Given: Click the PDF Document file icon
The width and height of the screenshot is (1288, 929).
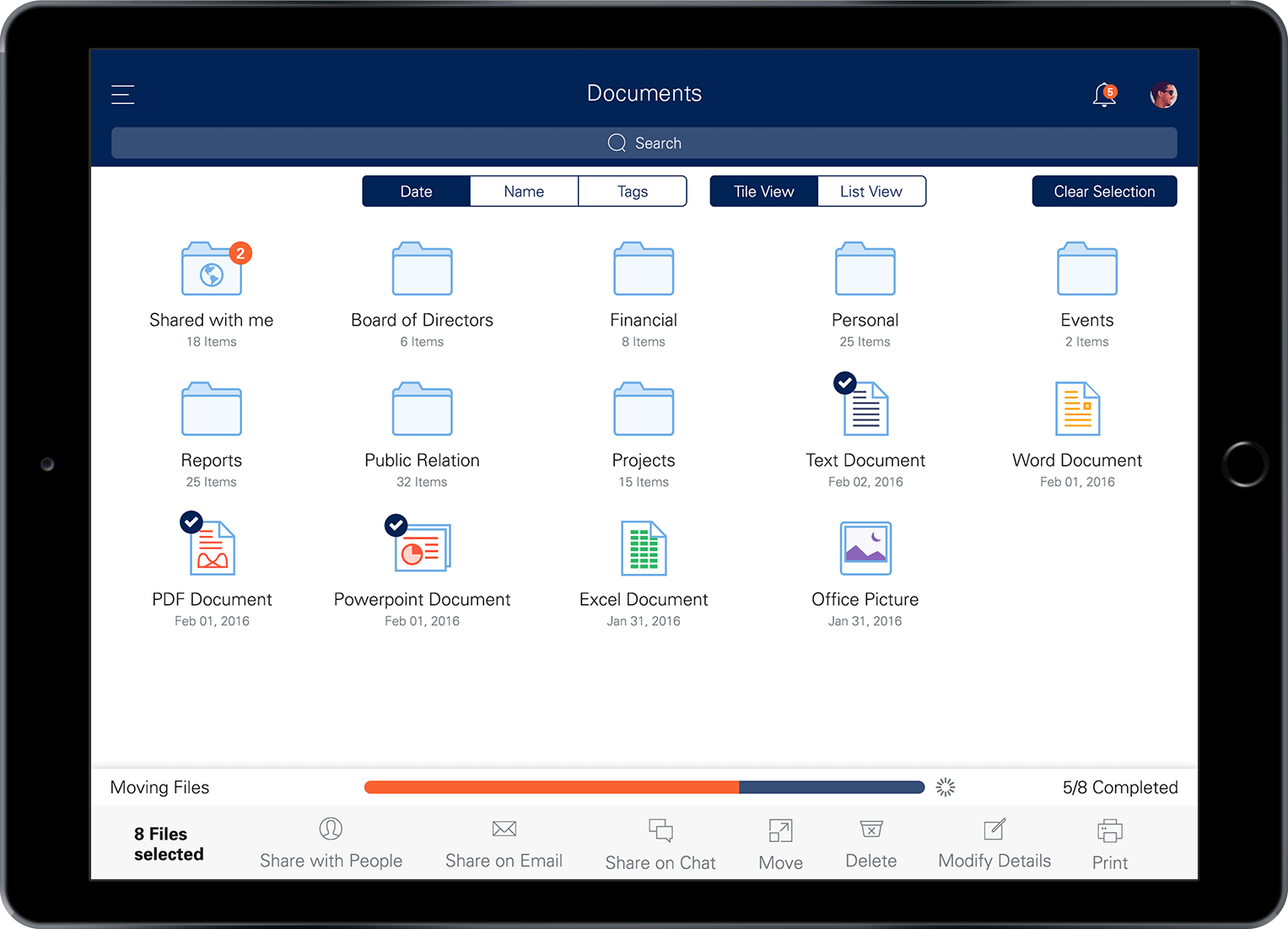Looking at the screenshot, I should pyautogui.click(x=213, y=548).
